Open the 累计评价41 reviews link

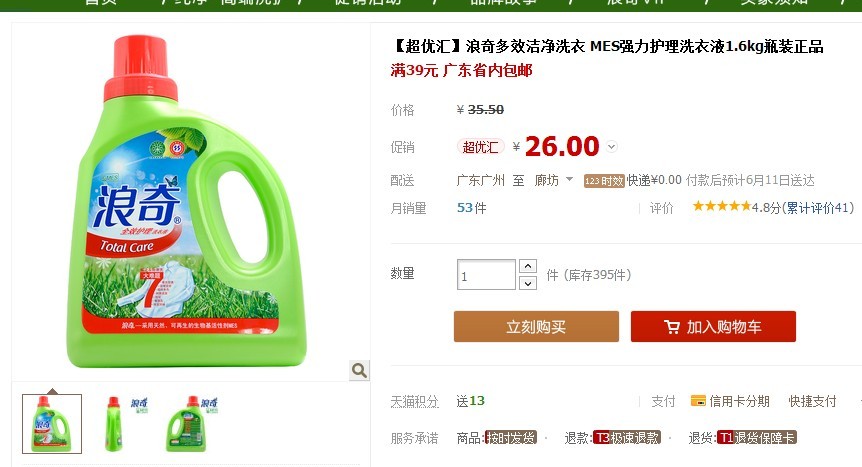coord(819,207)
